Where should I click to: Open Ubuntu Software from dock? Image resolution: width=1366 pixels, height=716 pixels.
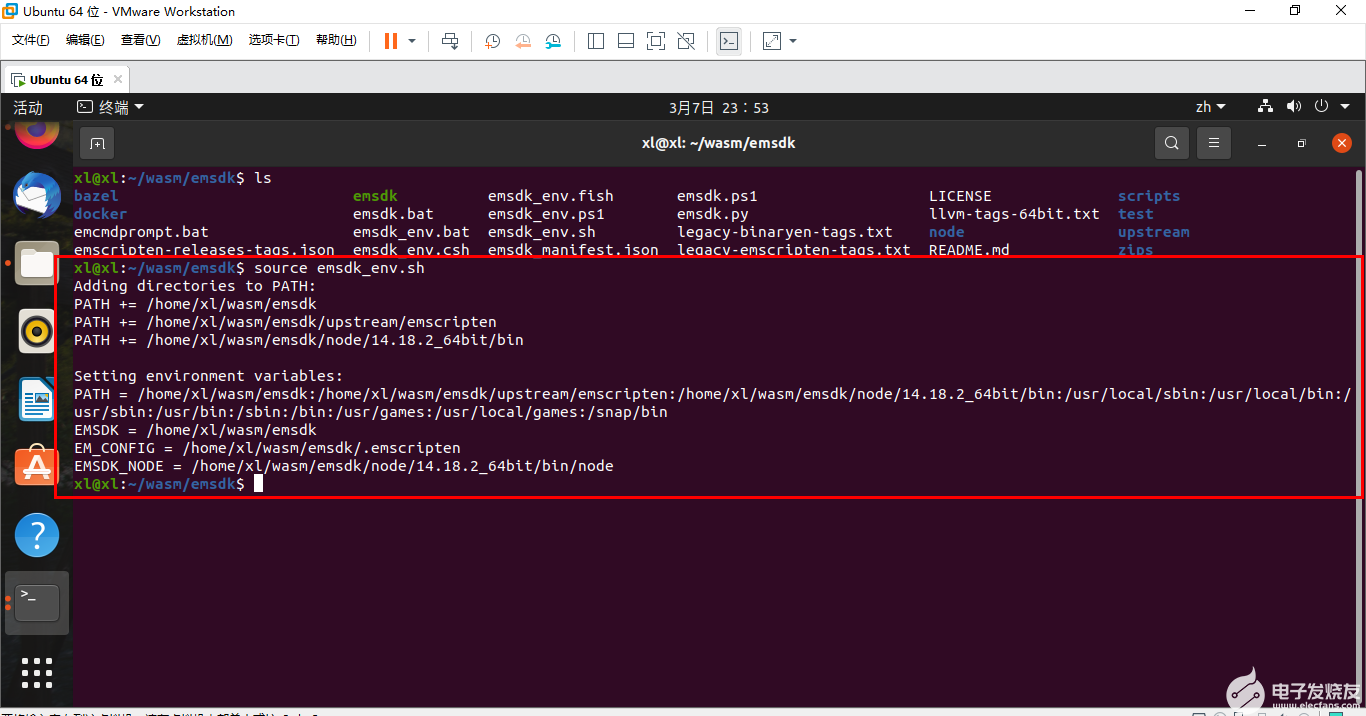37,466
